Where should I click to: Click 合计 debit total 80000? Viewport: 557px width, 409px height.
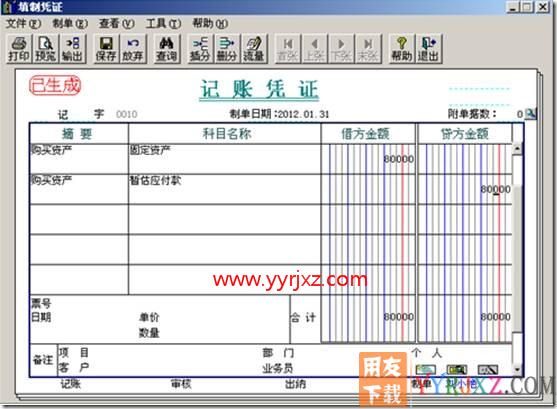click(x=399, y=317)
